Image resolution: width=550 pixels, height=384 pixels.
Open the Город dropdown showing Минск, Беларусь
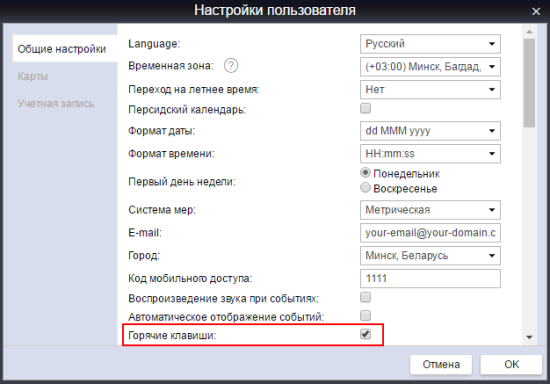430,256
